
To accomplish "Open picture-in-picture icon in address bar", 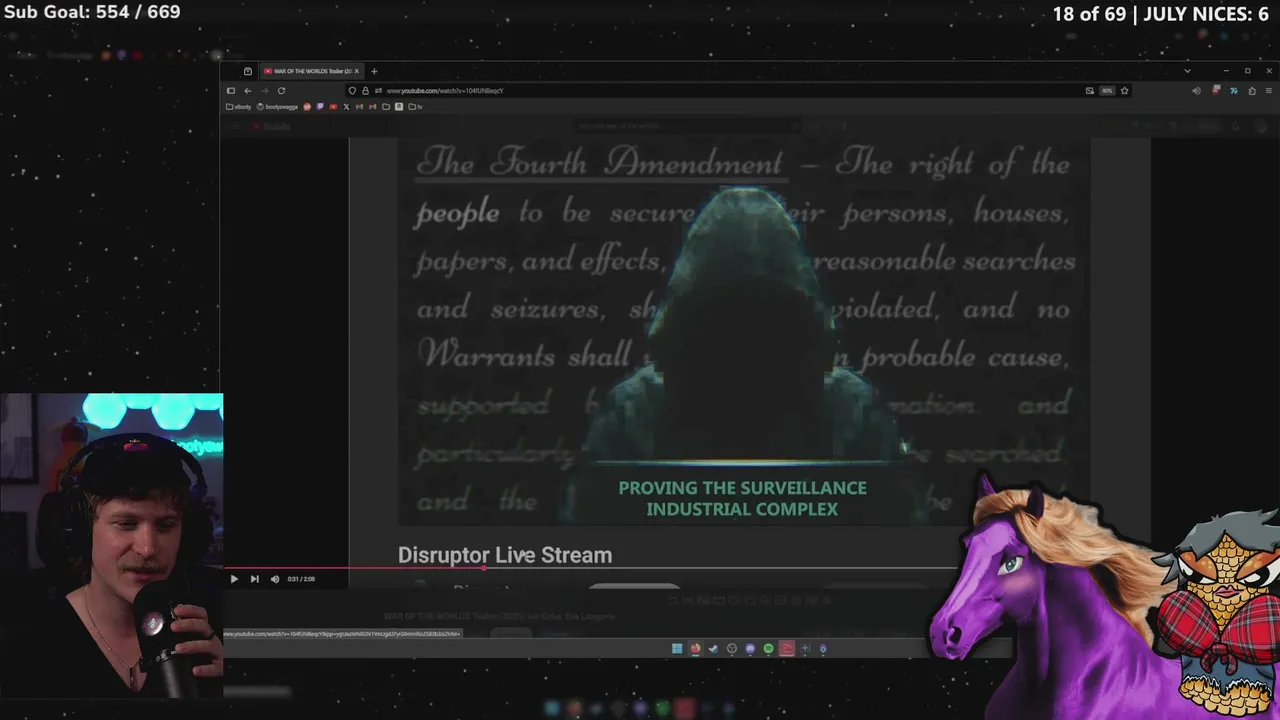I will pos(1090,91).
